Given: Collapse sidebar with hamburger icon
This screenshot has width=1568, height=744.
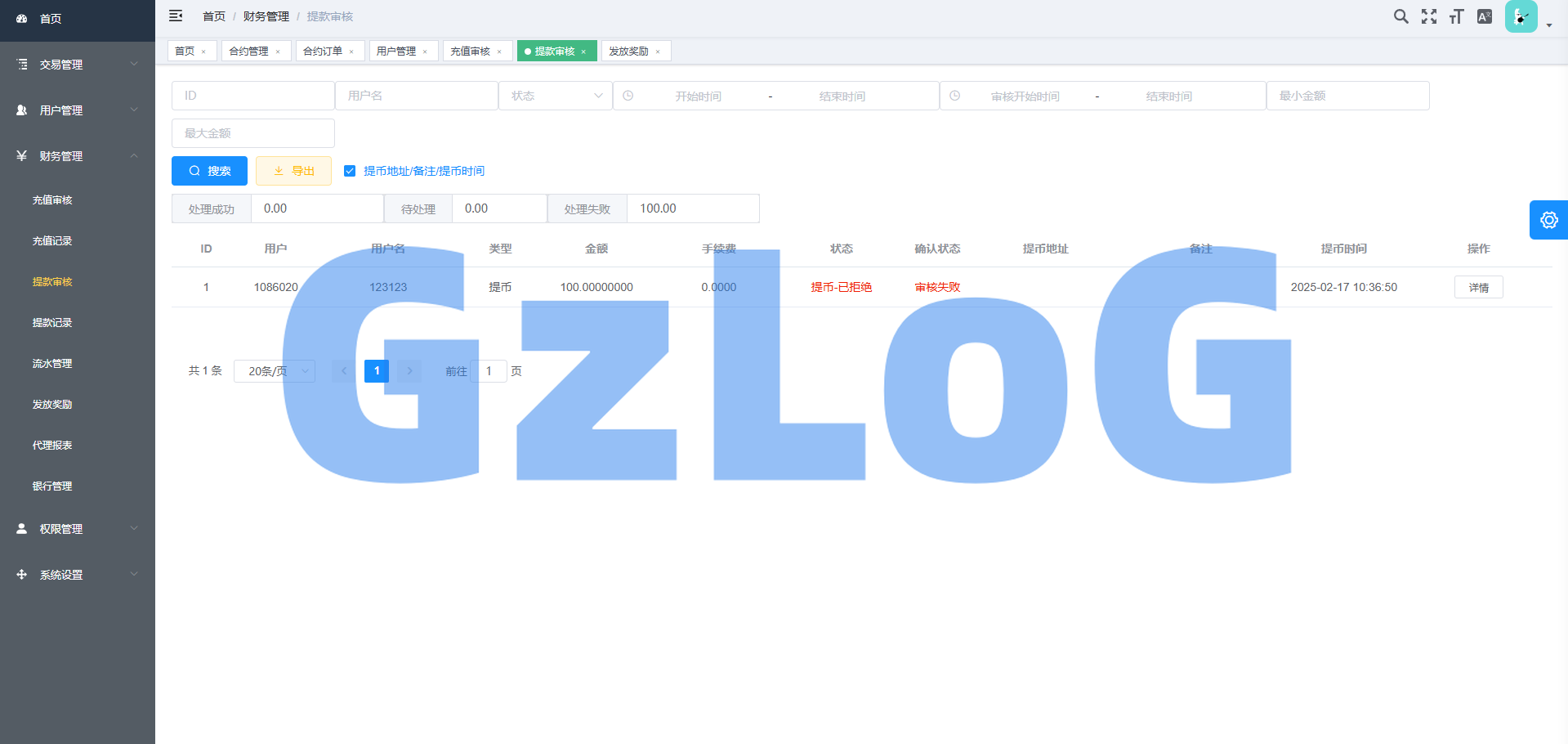Looking at the screenshot, I should [x=176, y=16].
